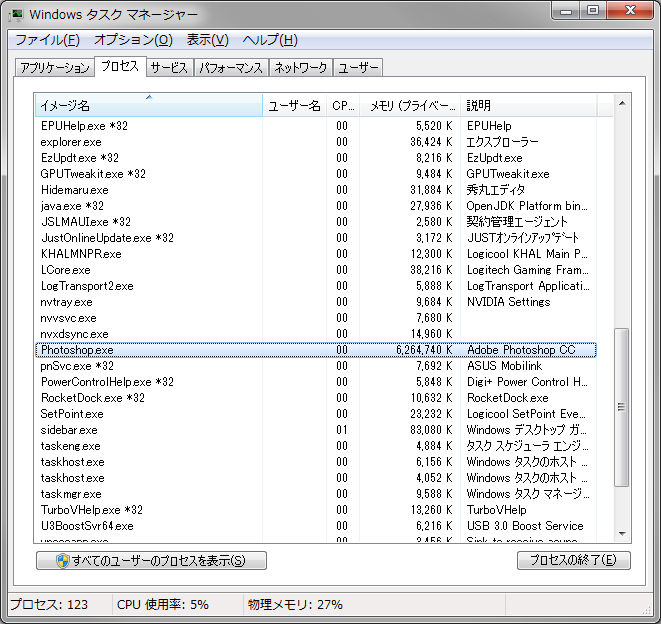661x624 pixels.
Task: Select the U3BoostSvr64.exe process
Action: click(x=316, y=526)
